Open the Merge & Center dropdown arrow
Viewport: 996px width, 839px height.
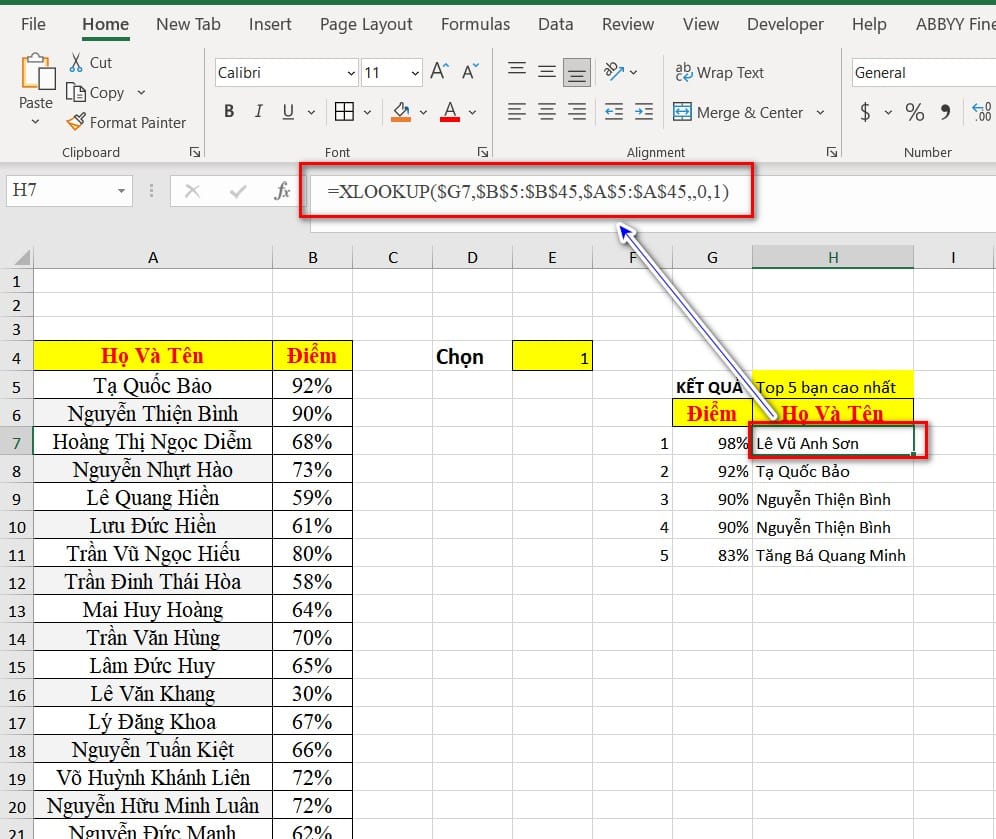[820, 112]
